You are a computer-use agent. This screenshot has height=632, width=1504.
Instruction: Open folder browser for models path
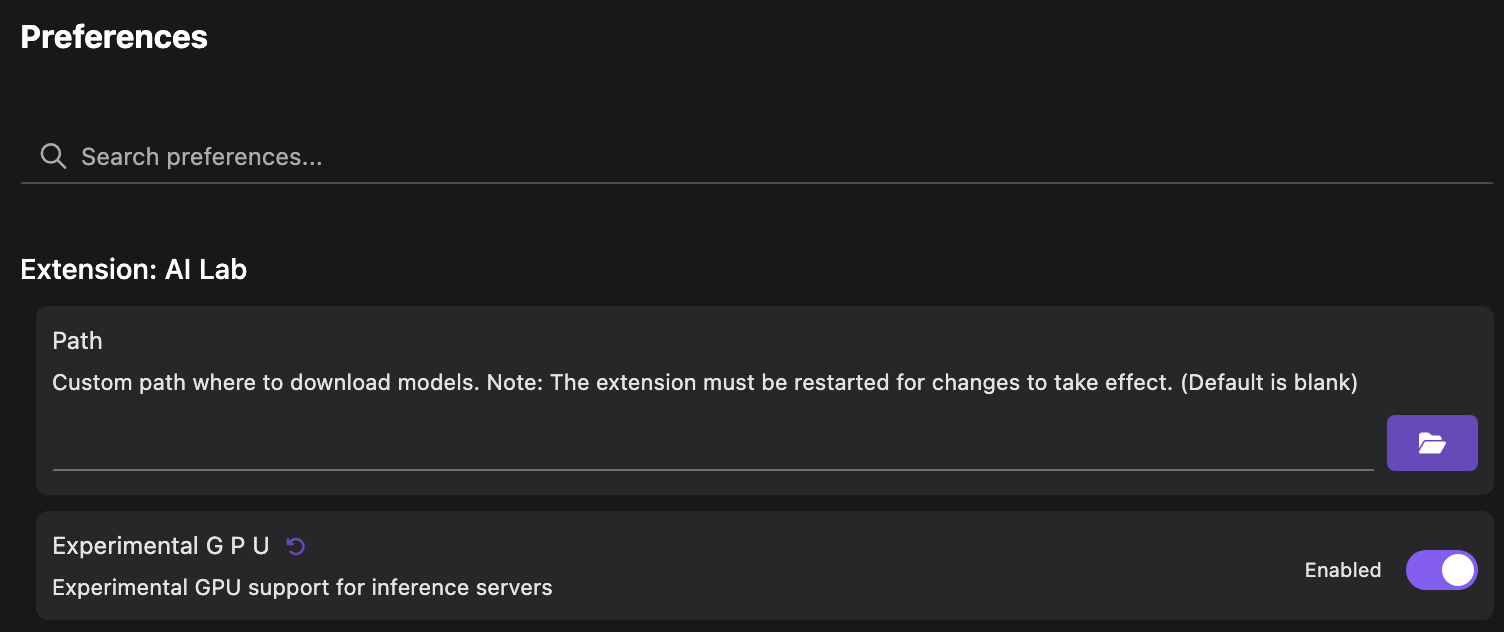(x=1431, y=443)
